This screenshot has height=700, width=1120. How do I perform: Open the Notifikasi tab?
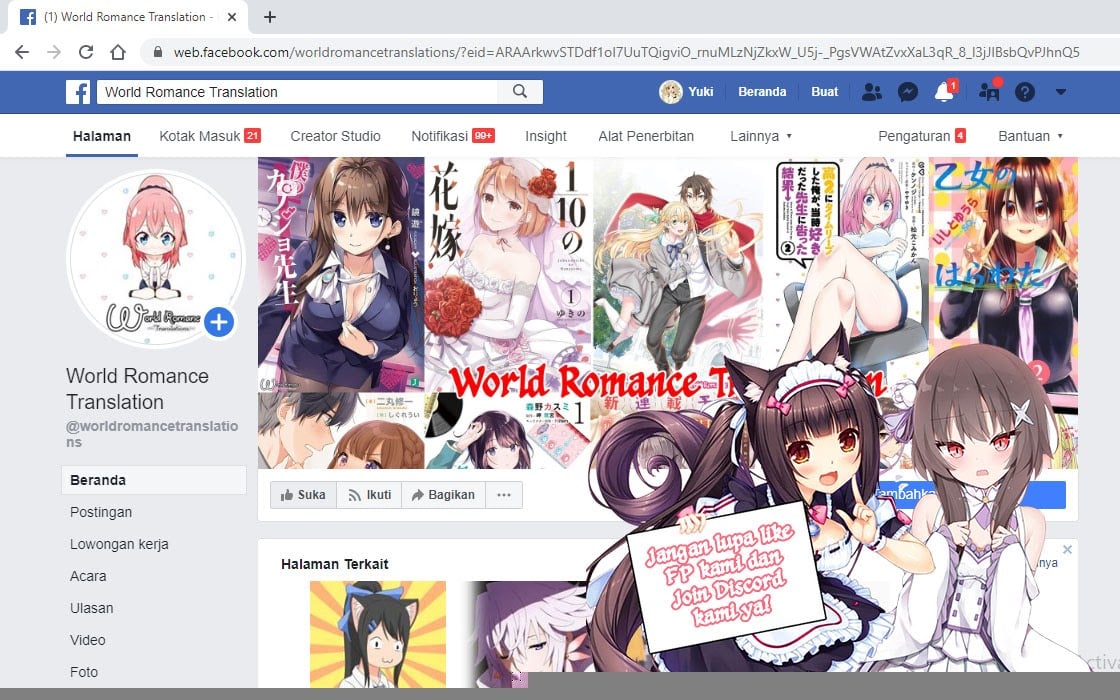452,136
